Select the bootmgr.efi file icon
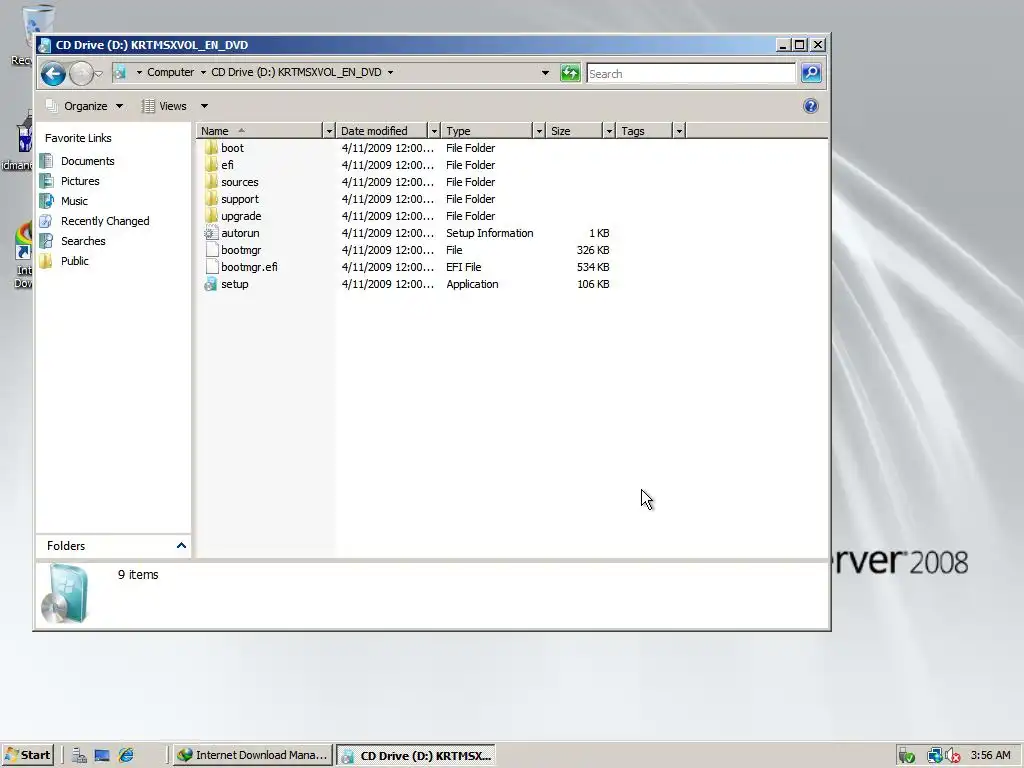Image resolution: width=1024 pixels, height=768 pixels. (211, 266)
